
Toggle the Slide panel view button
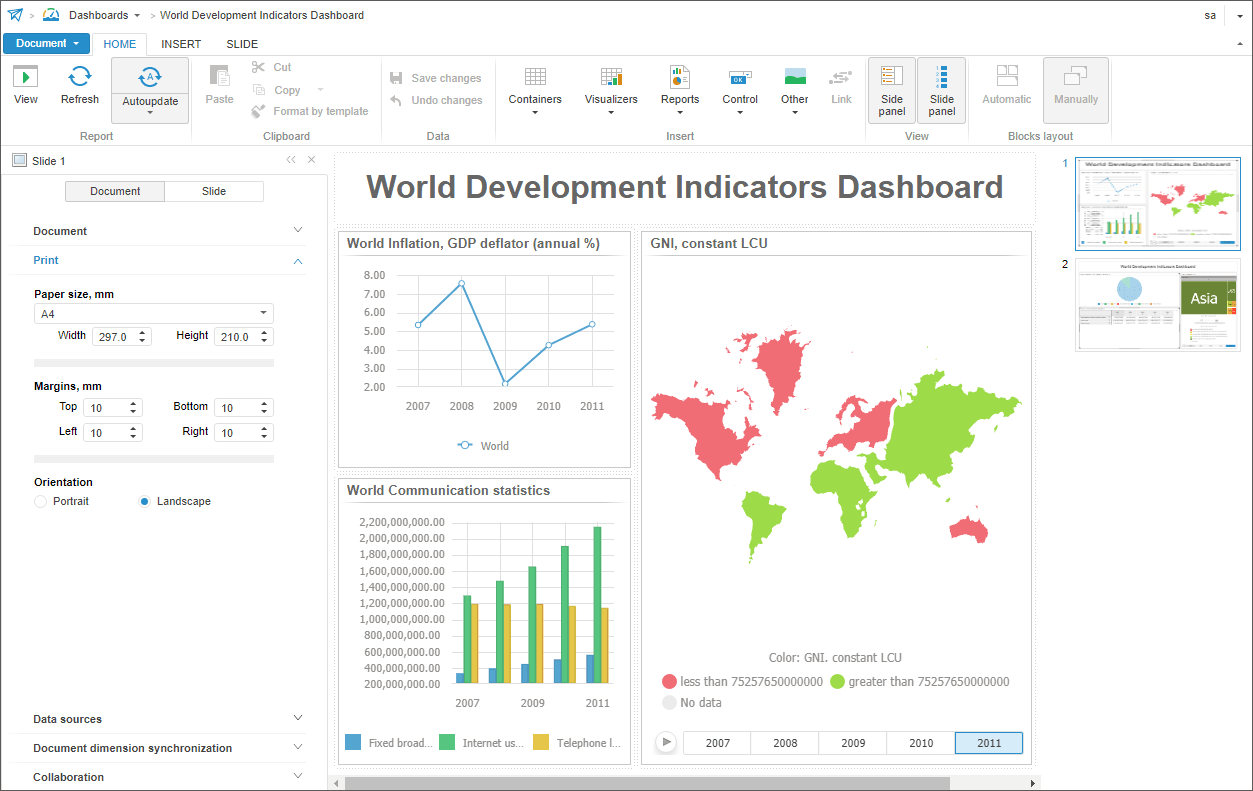coord(941,90)
